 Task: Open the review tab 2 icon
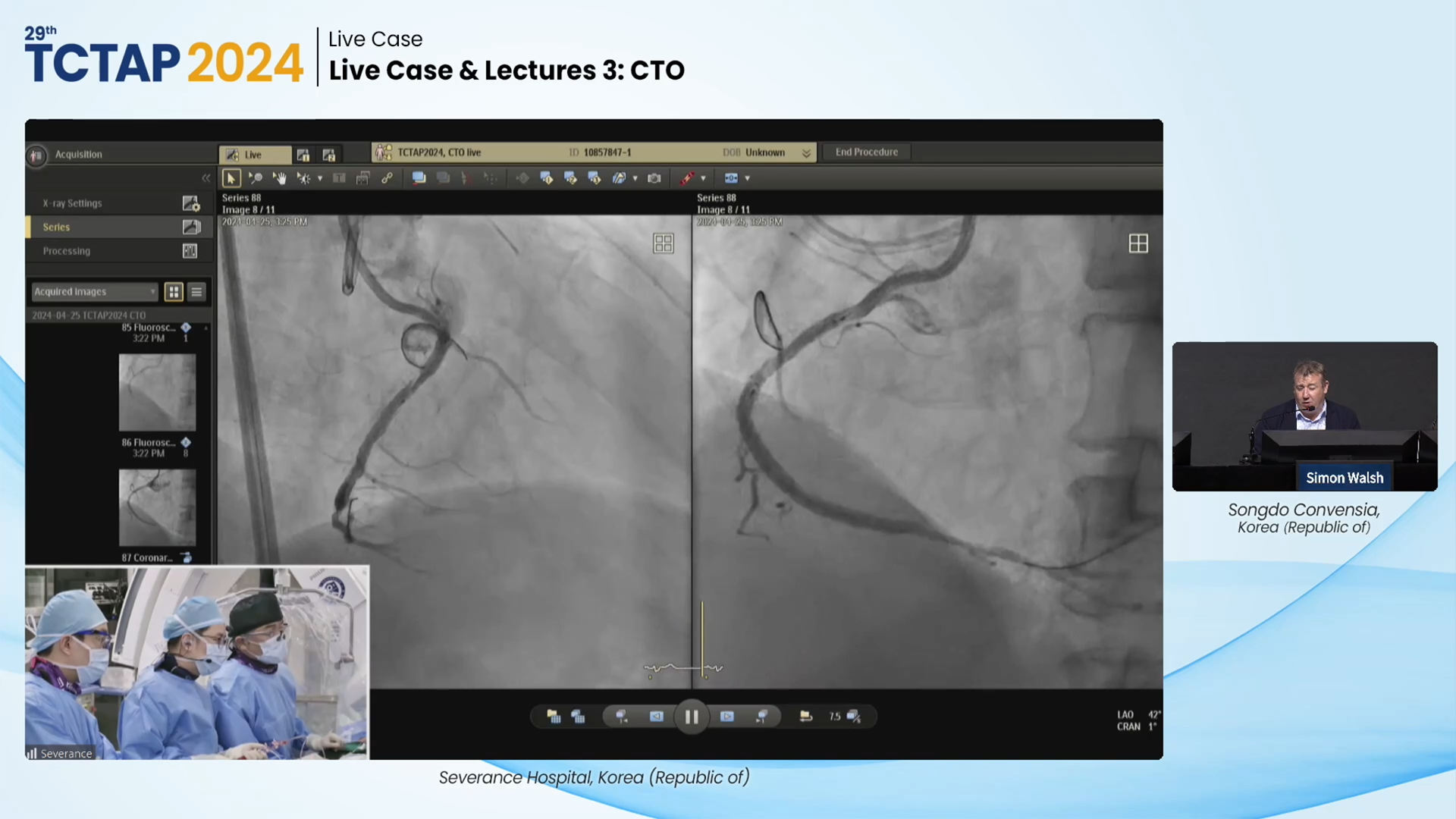point(329,155)
